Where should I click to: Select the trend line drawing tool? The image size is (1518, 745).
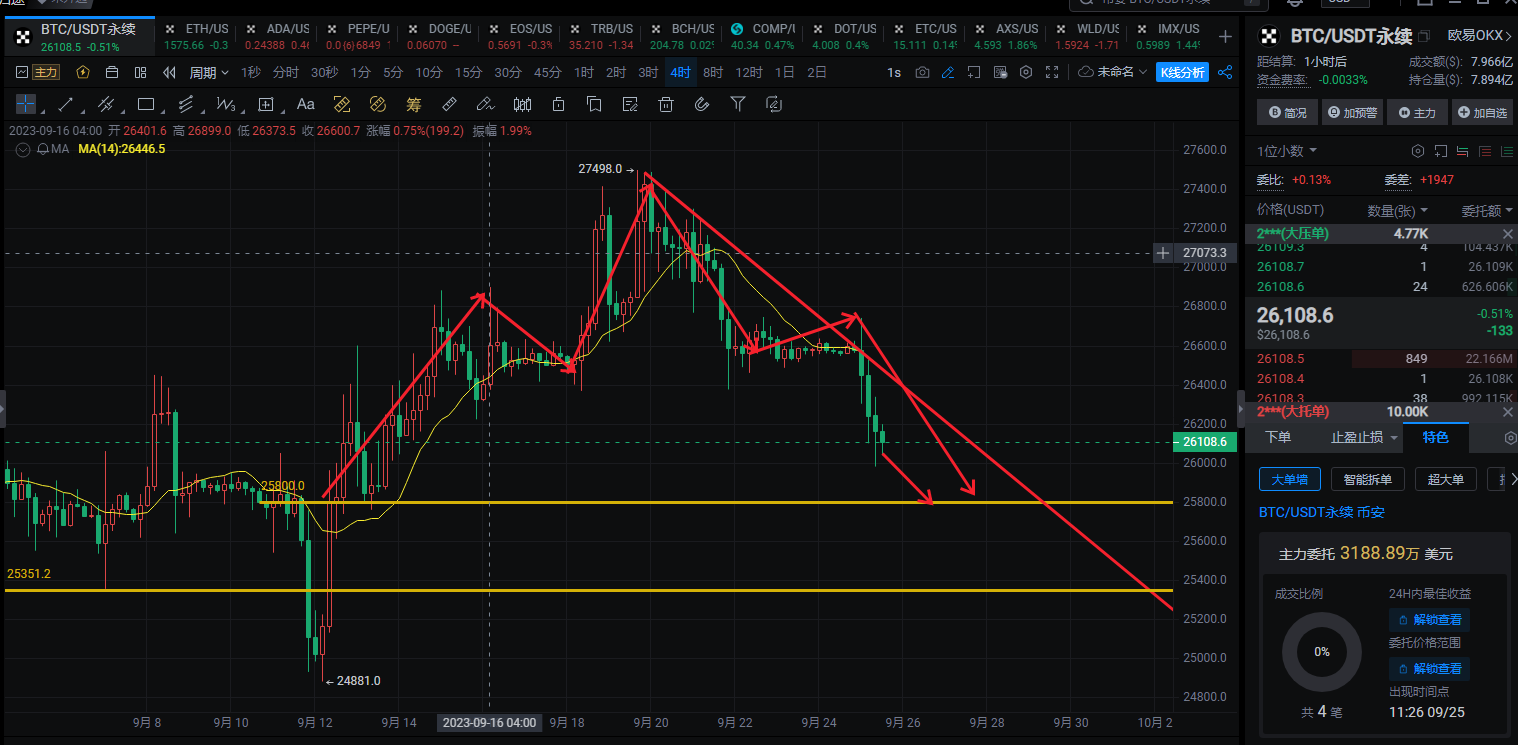pyautogui.click(x=66, y=104)
